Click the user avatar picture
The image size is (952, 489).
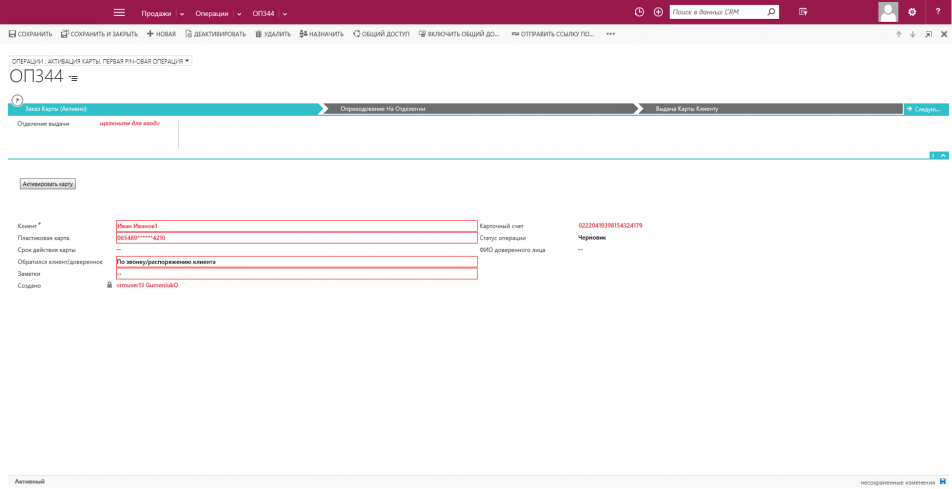[x=888, y=12]
